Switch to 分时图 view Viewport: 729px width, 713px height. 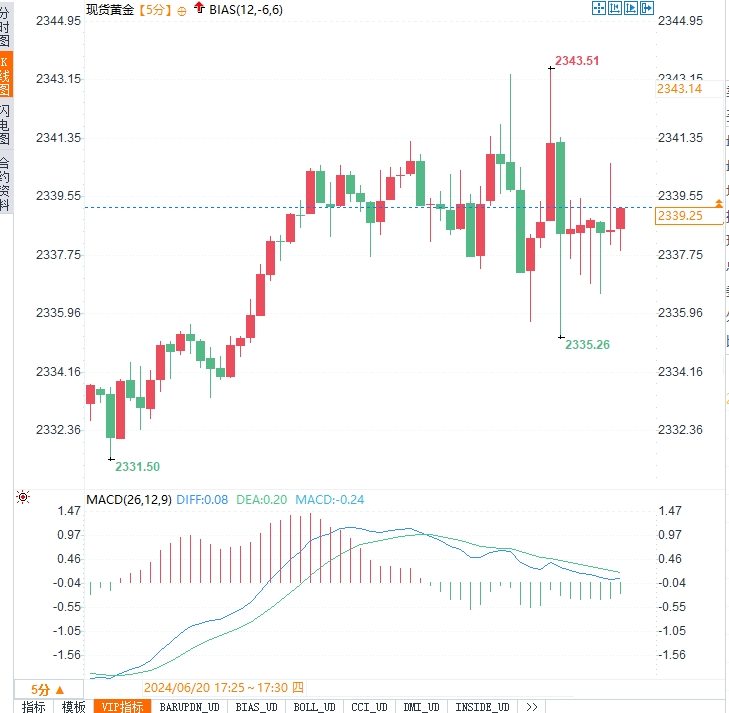pos(5,27)
